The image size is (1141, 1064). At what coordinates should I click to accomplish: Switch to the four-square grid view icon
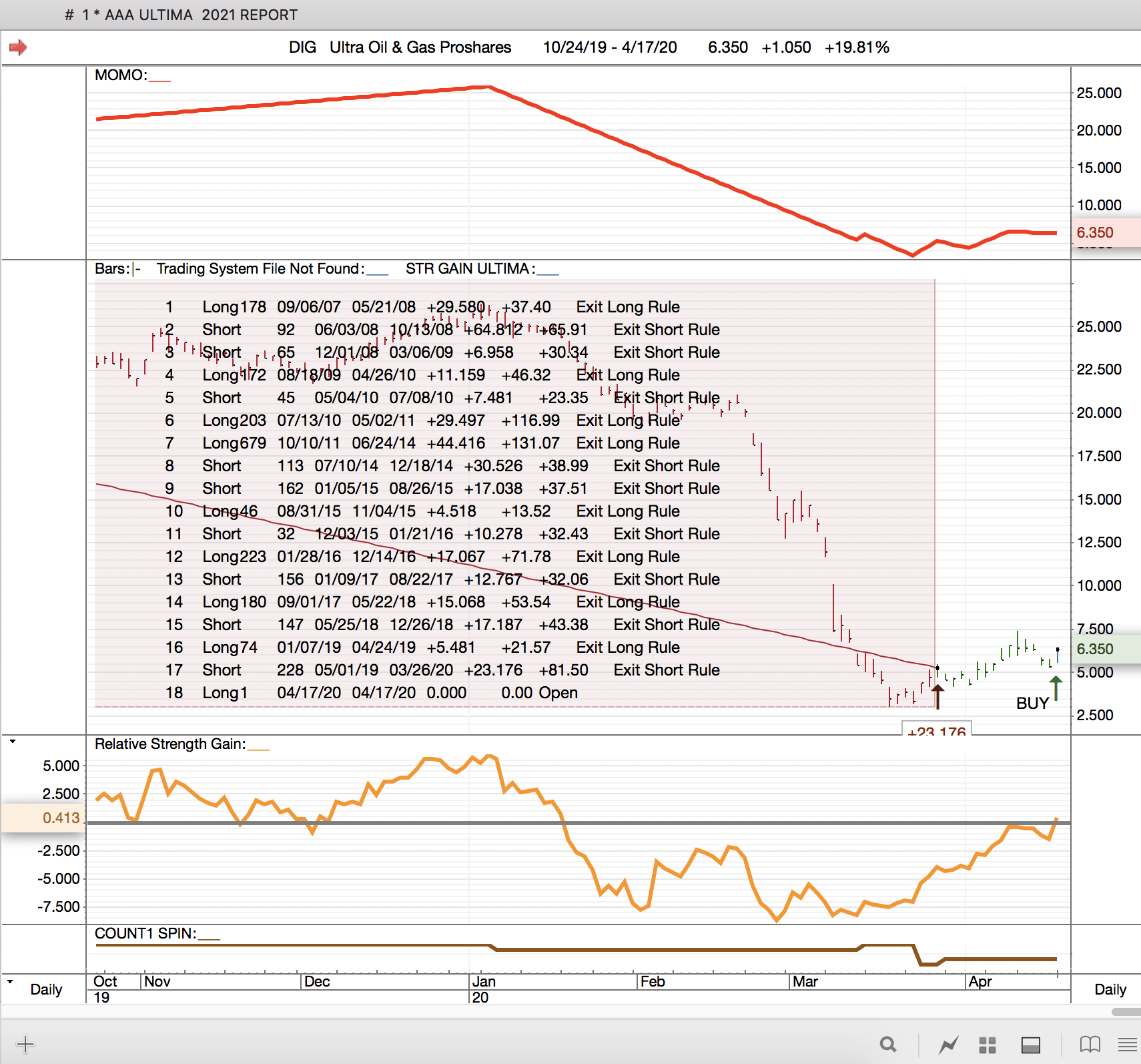pos(988,1045)
